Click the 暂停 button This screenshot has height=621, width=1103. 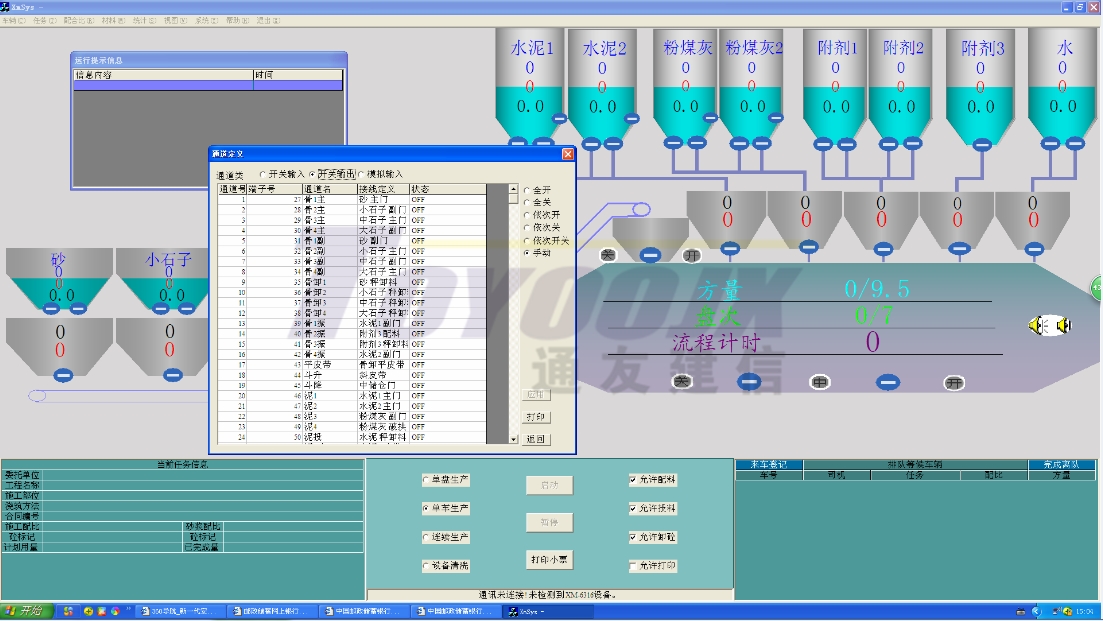[x=549, y=523]
